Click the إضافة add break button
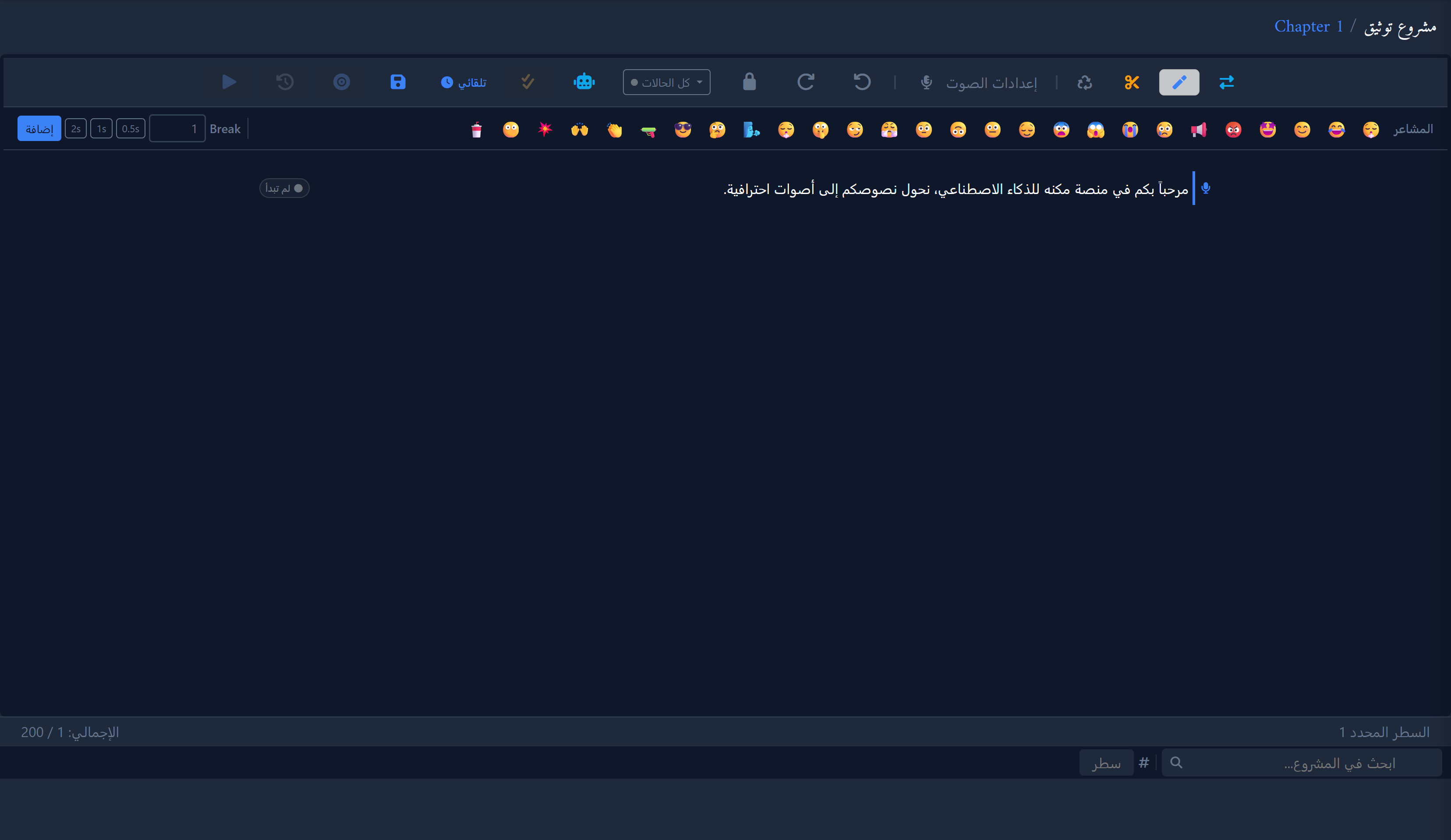The image size is (1451, 840). pos(39,129)
